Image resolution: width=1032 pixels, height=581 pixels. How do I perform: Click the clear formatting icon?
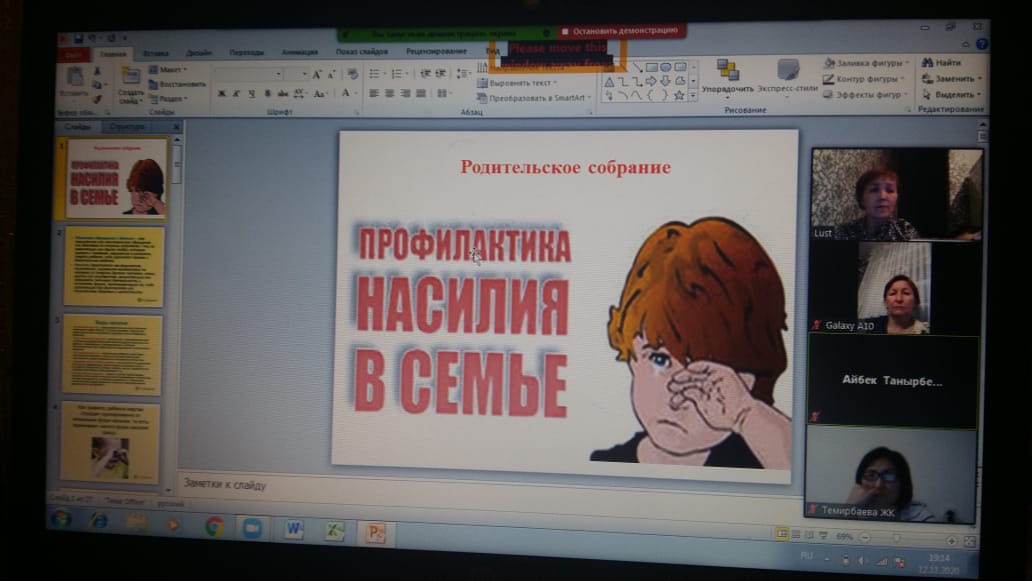click(x=353, y=74)
